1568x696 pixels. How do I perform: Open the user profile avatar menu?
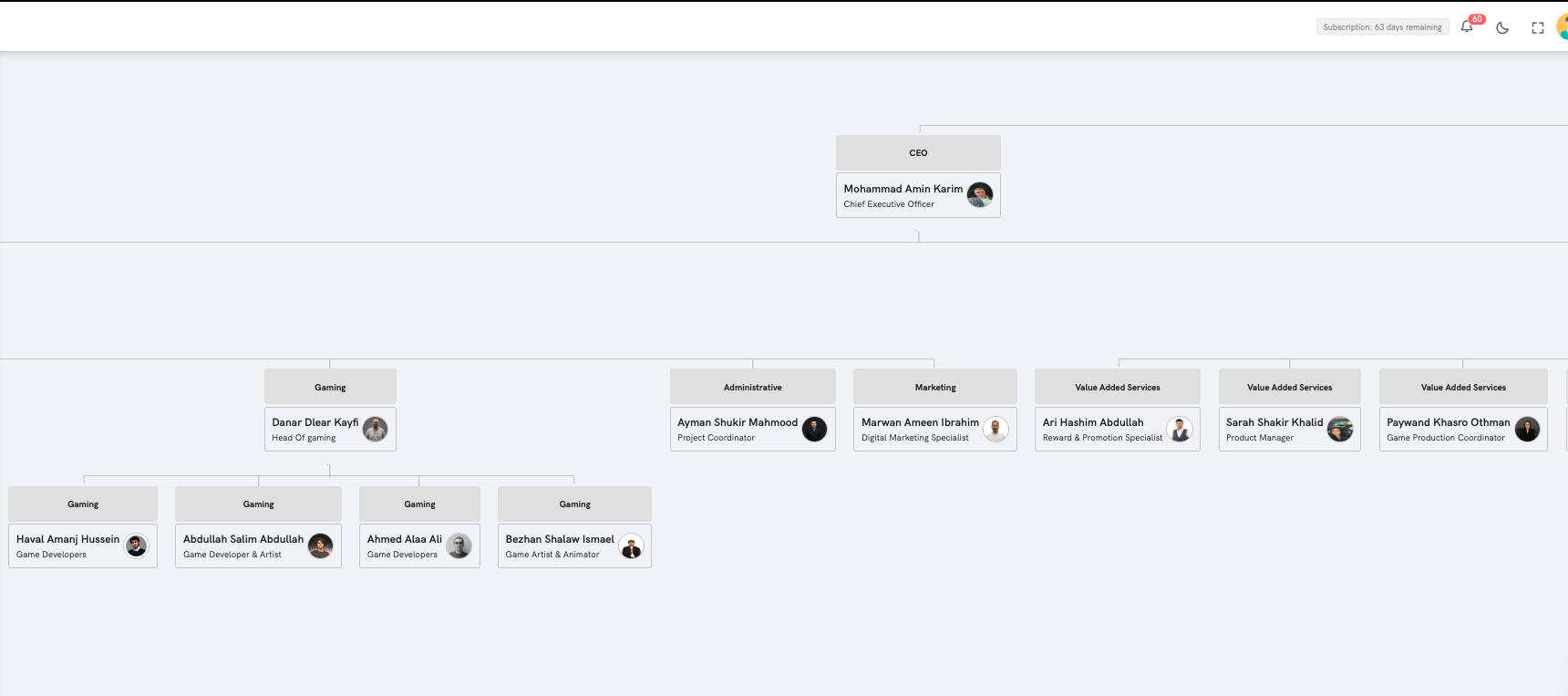(x=1563, y=27)
